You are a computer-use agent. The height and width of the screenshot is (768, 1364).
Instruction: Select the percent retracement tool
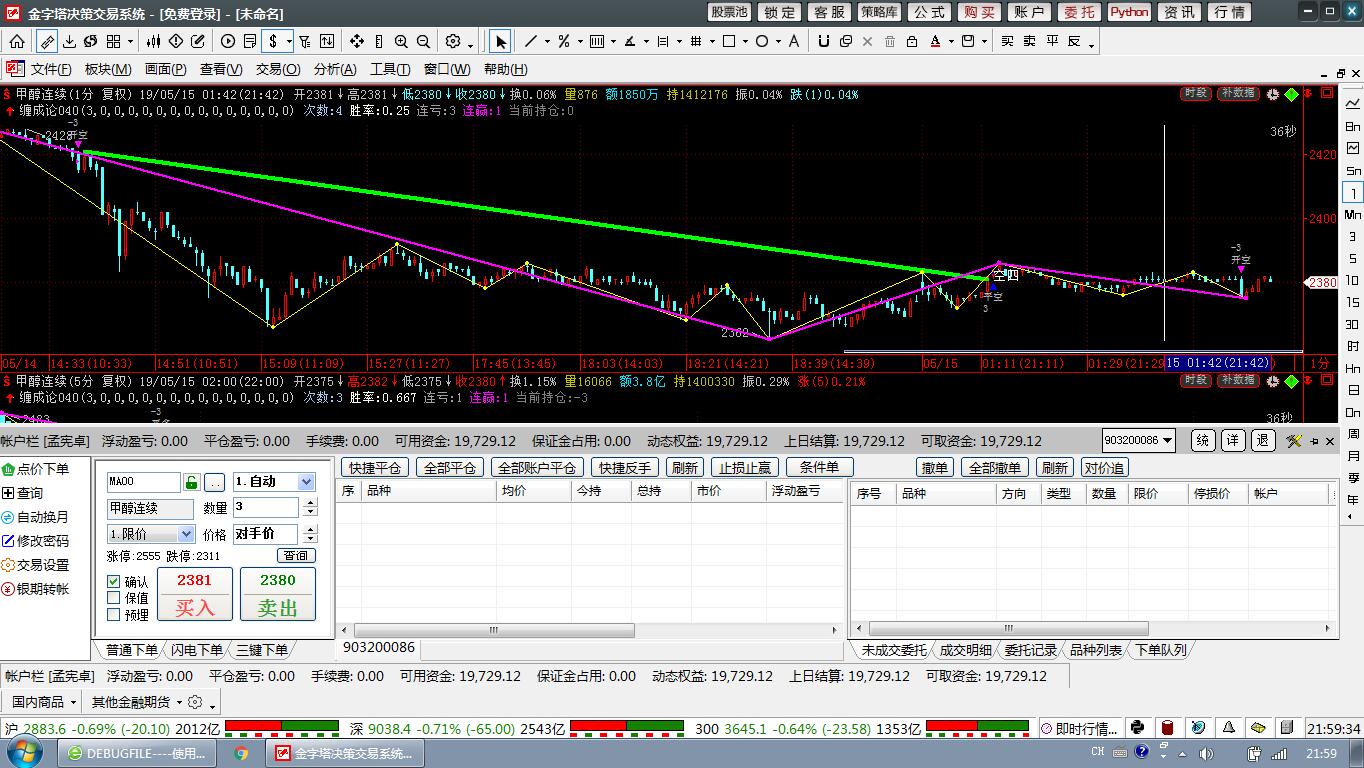(564, 41)
